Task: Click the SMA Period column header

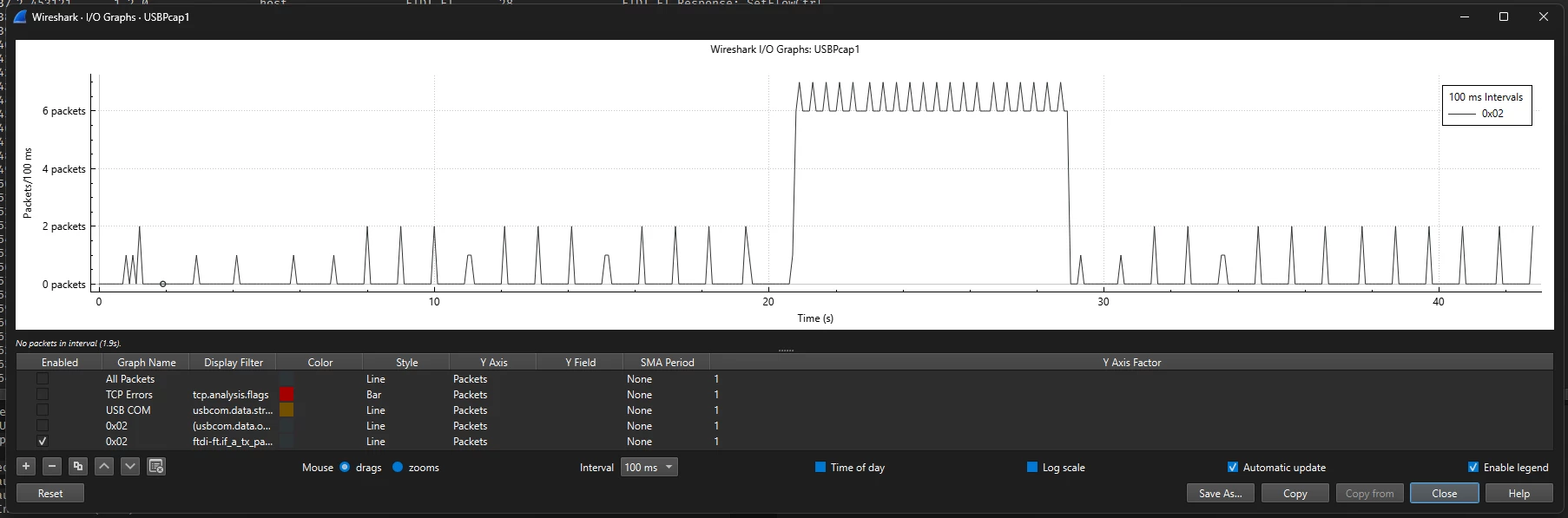Action: pyautogui.click(x=668, y=363)
